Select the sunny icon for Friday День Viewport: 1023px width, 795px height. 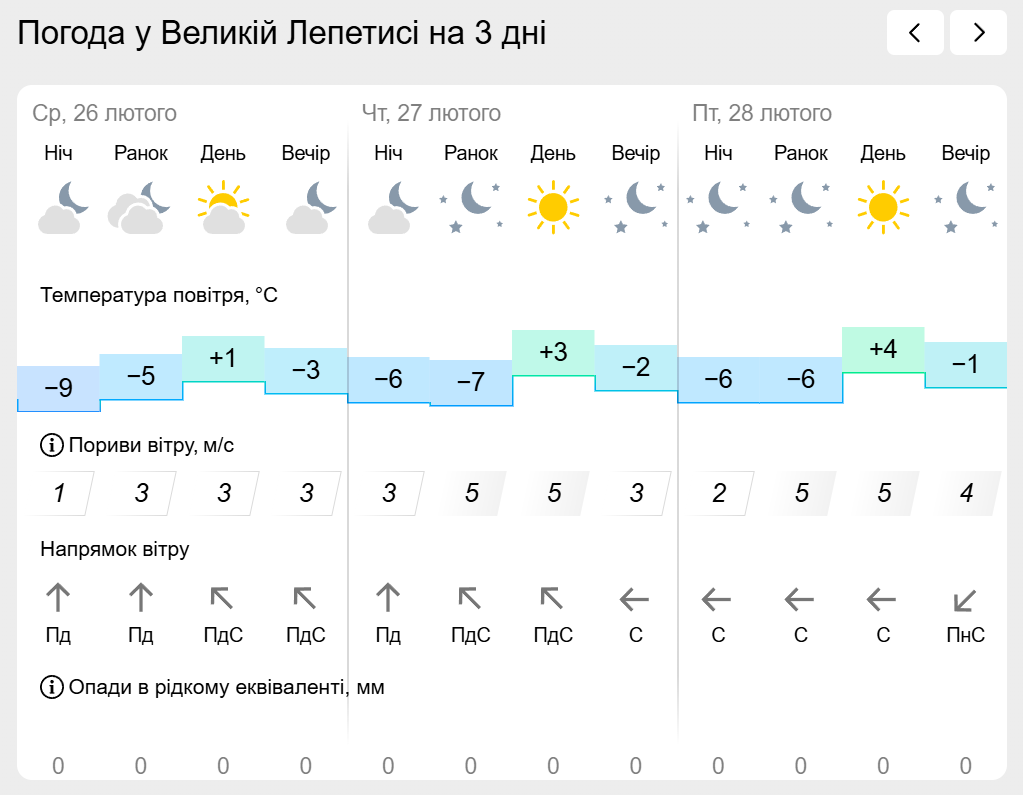click(x=883, y=207)
